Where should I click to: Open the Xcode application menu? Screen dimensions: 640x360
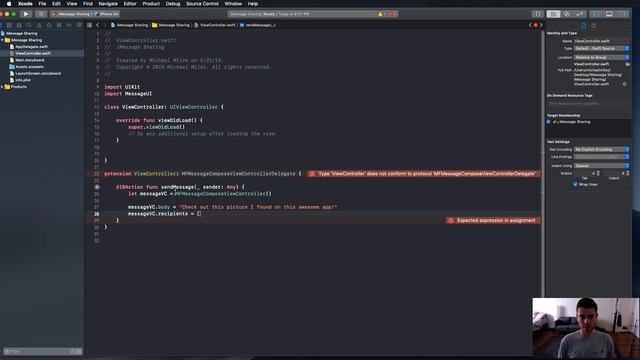pos(25,4)
